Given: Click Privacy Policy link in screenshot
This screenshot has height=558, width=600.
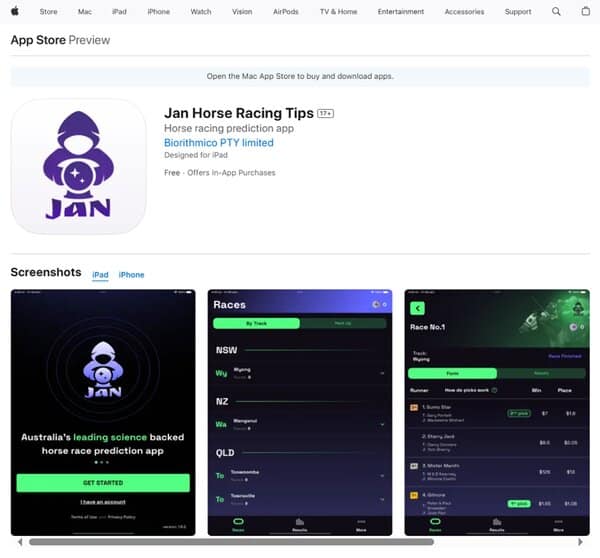Looking at the screenshot, I should click(x=122, y=517).
